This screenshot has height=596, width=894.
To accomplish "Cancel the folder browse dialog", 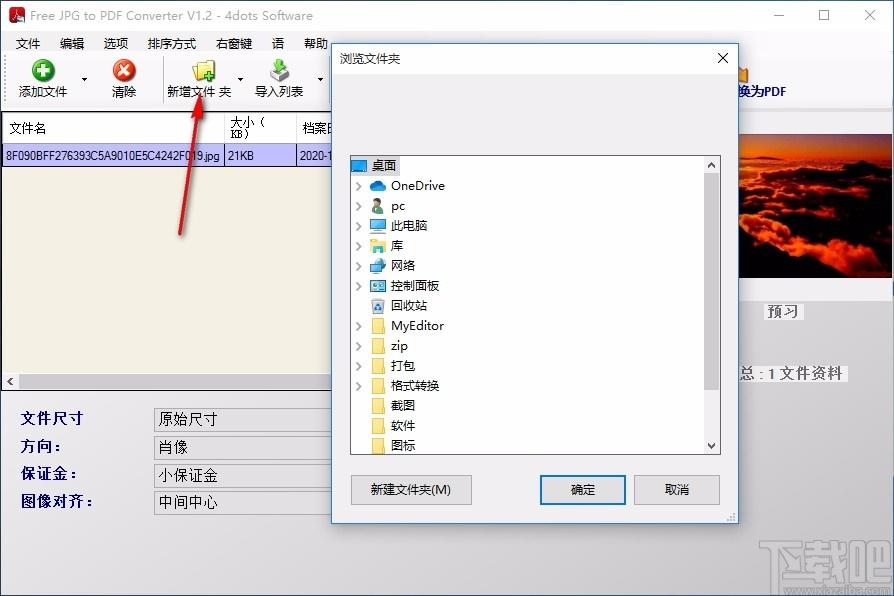I will click(677, 490).
